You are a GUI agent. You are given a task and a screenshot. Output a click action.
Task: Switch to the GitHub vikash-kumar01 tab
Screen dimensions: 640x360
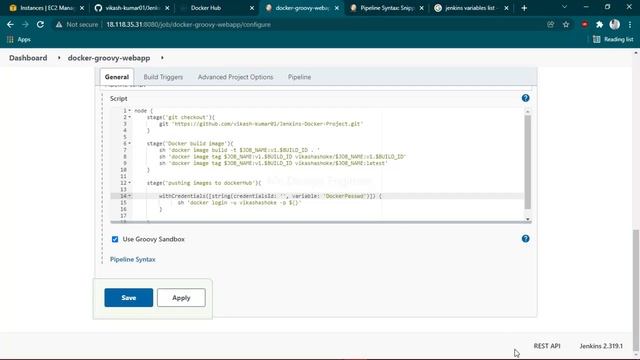pyautogui.click(x=131, y=8)
